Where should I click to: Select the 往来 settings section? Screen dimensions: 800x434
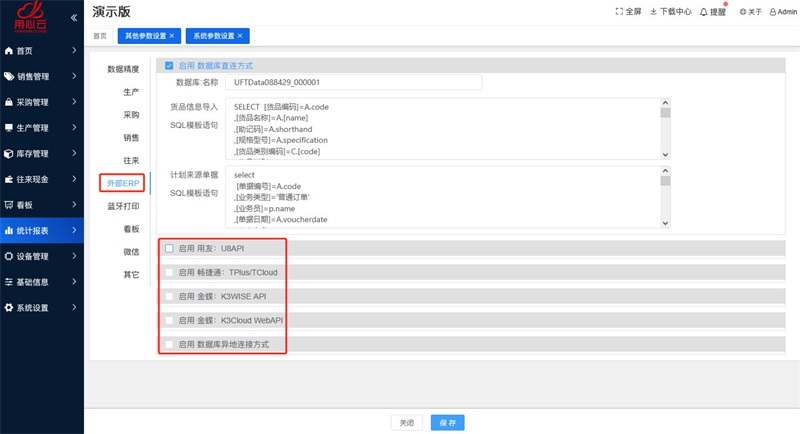coord(131,160)
